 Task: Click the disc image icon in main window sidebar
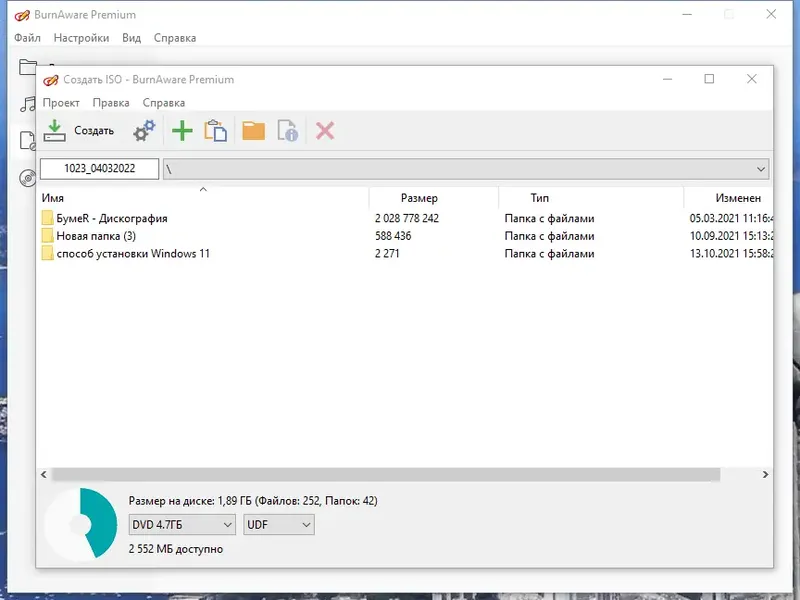pyautogui.click(x=28, y=141)
